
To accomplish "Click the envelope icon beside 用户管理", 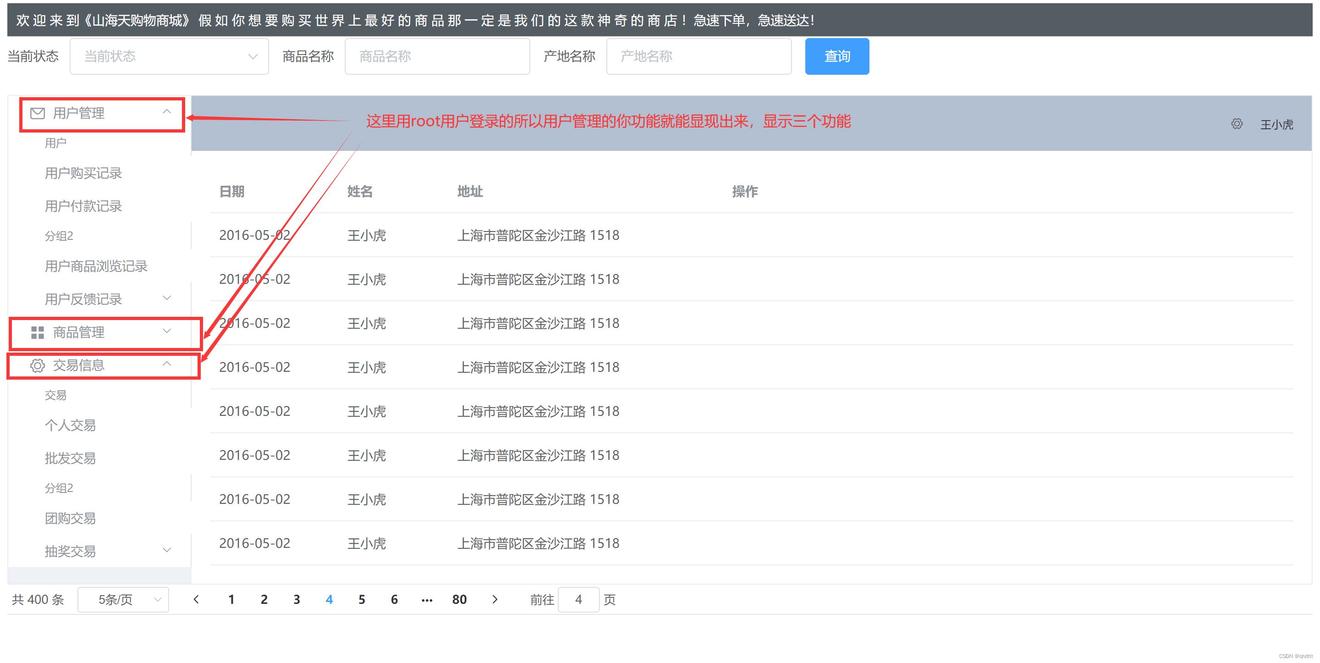I will 38,113.
